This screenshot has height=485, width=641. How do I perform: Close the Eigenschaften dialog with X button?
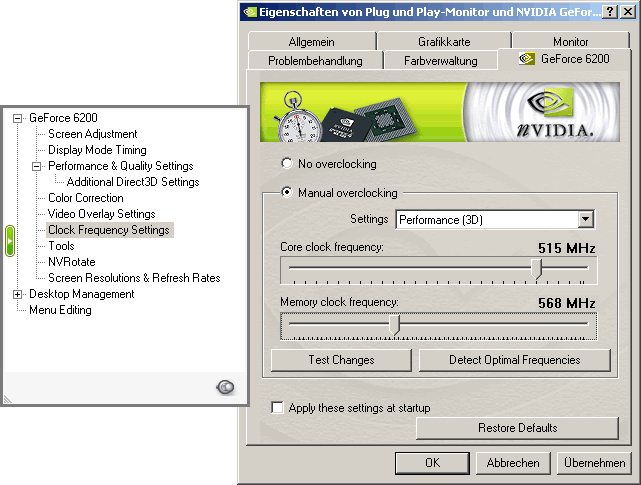pos(628,12)
